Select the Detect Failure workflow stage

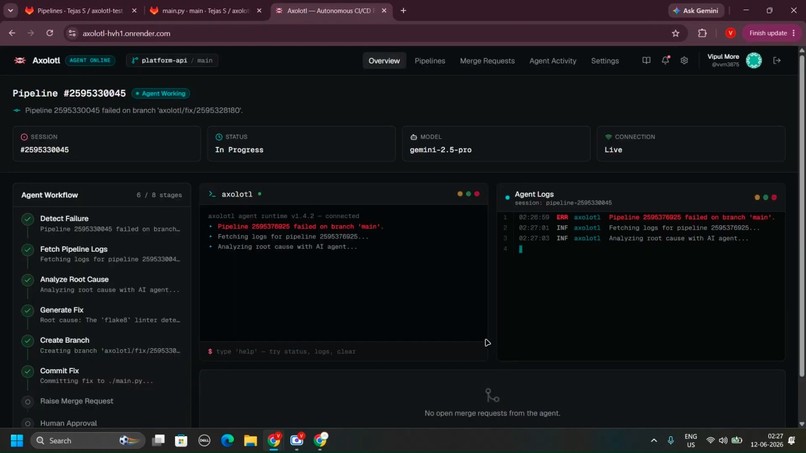pos(102,224)
